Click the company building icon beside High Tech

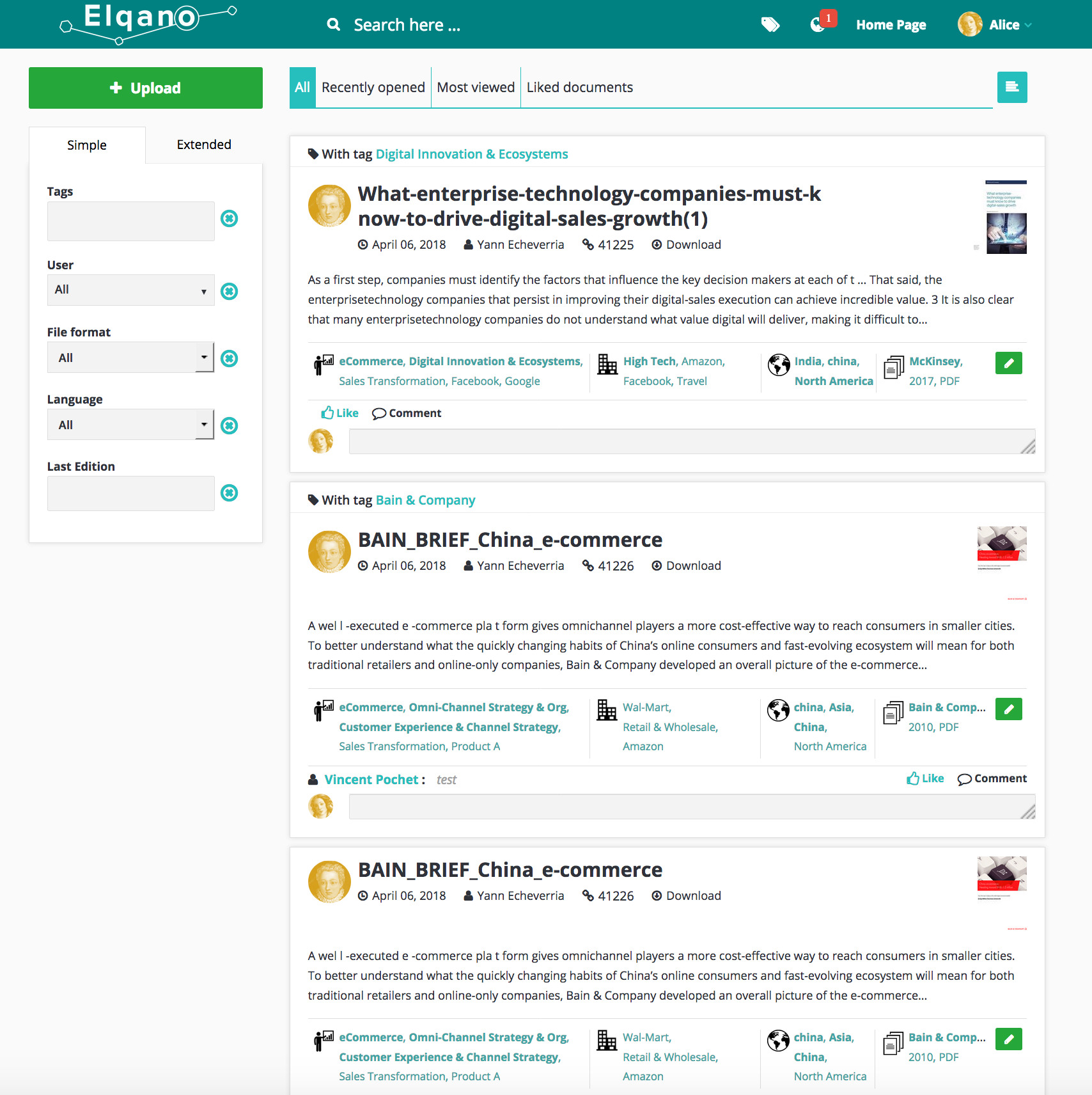tap(607, 365)
